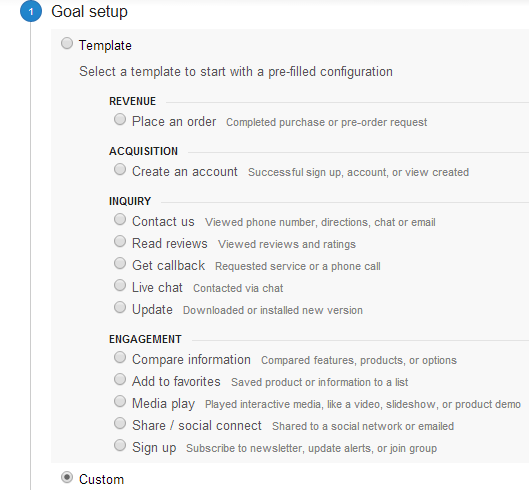Choose the Update inquiry template
Viewport: 529px width, 490px height.
[120, 307]
